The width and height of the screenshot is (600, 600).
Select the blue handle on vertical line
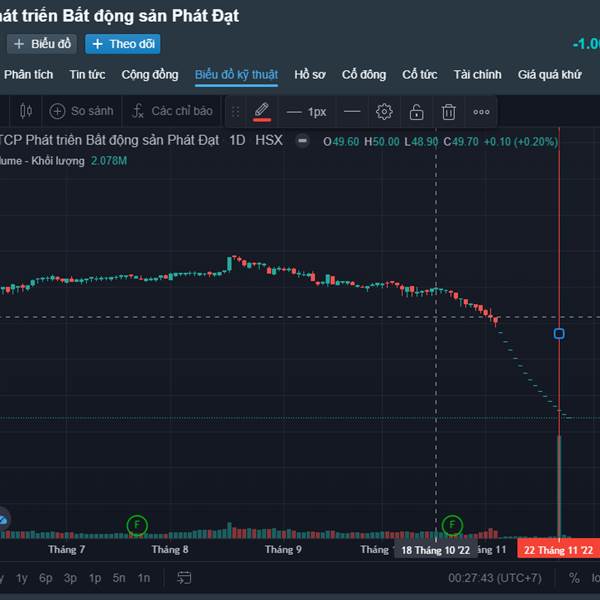[x=559, y=334]
